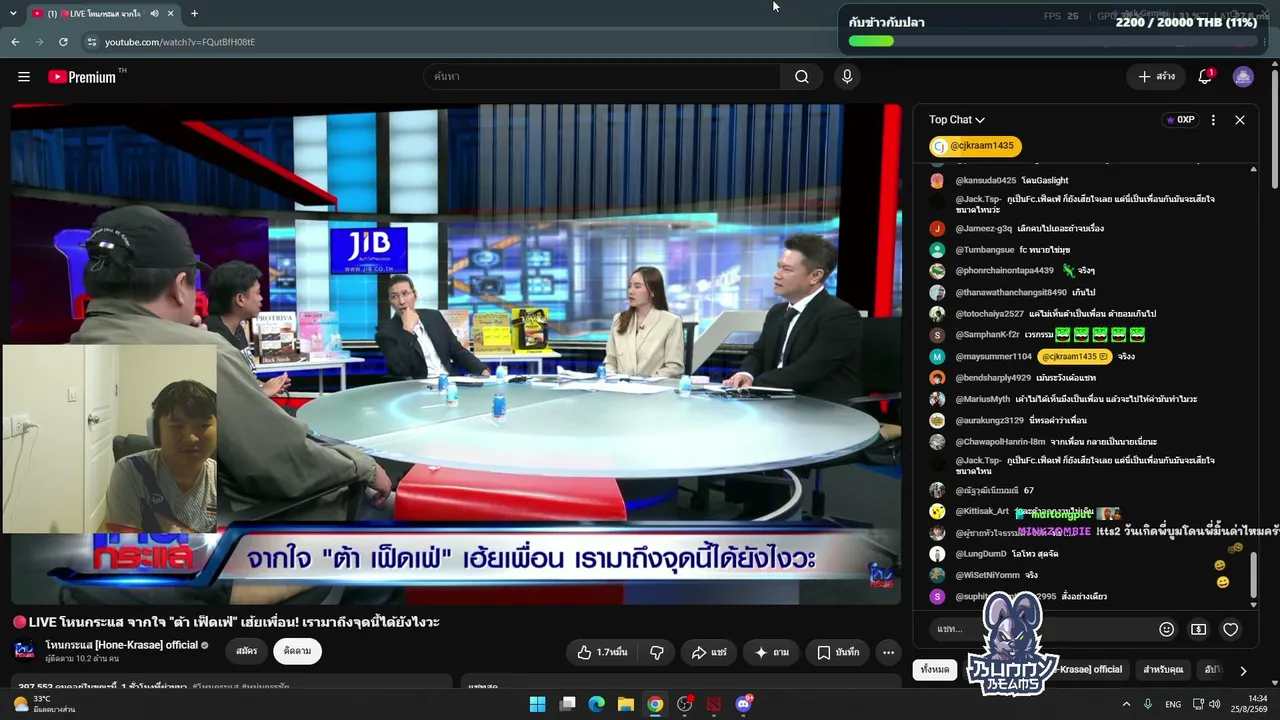Focus the YouTube search box

(603, 77)
